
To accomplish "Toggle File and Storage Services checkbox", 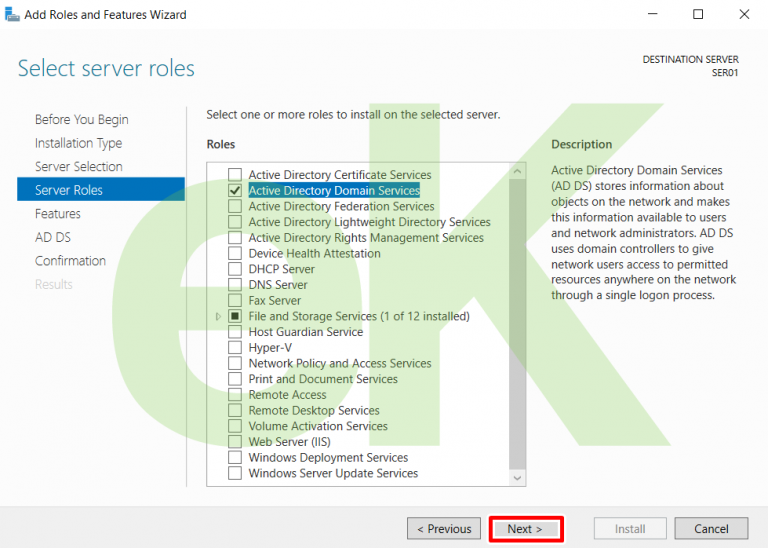I will pos(235,316).
